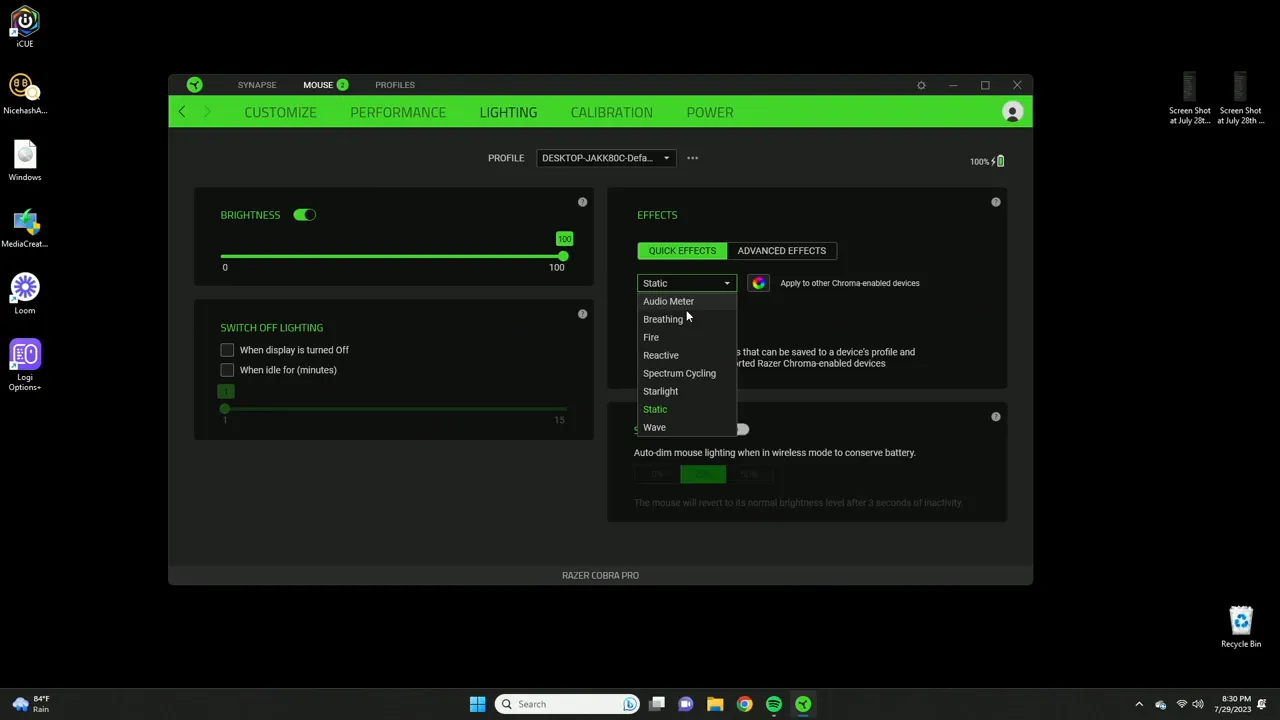Open the ellipsis options beside Profile

point(692,158)
